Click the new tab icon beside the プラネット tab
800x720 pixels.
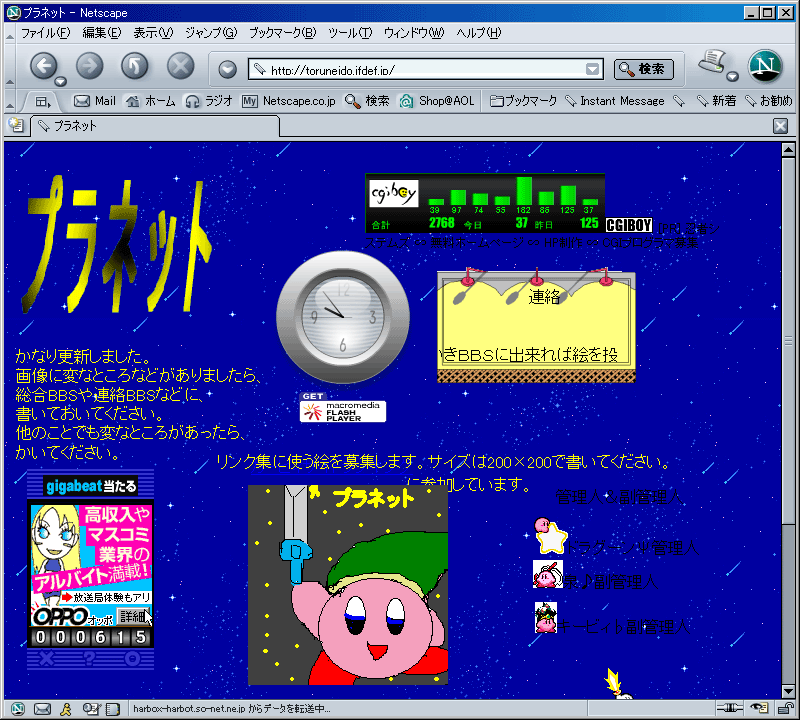tap(16, 125)
